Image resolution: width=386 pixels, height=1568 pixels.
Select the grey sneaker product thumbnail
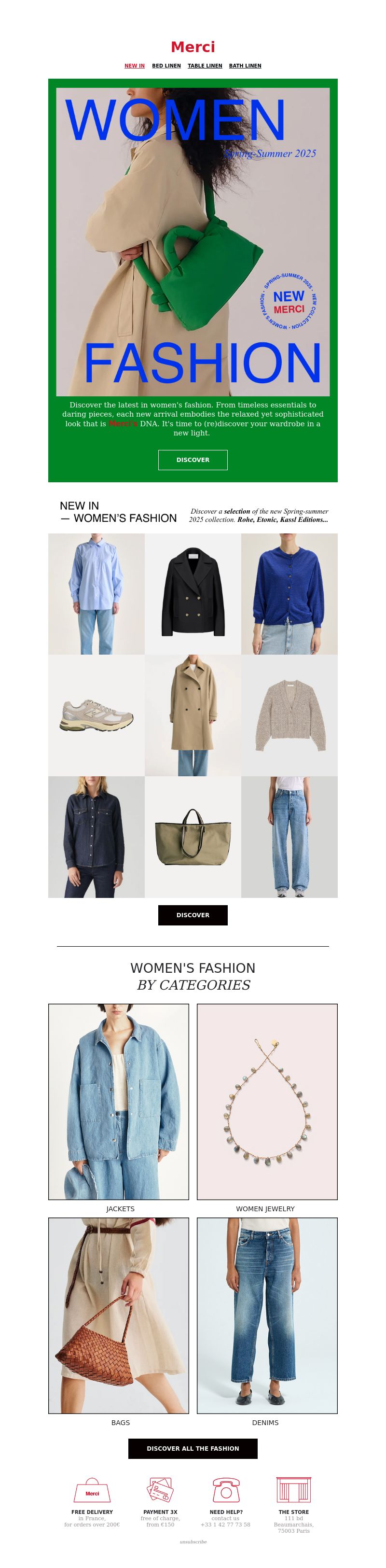(x=96, y=715)
